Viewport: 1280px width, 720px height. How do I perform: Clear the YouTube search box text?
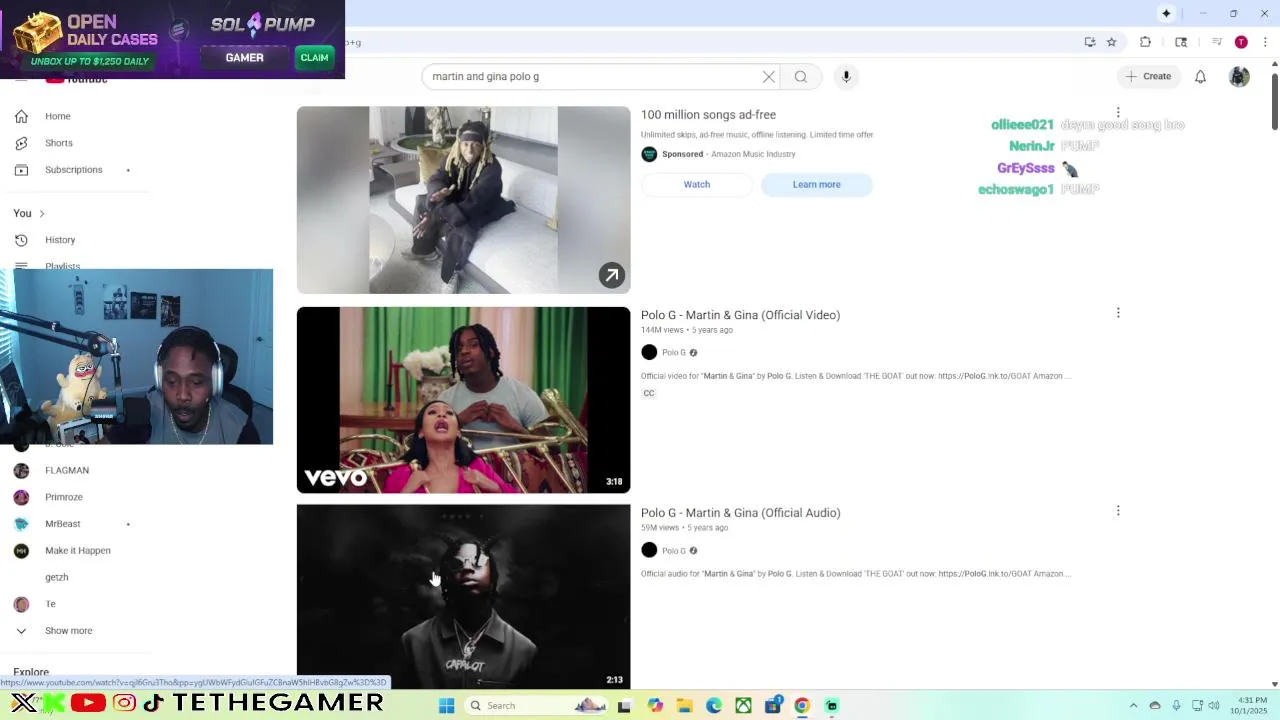pos(768,77)
